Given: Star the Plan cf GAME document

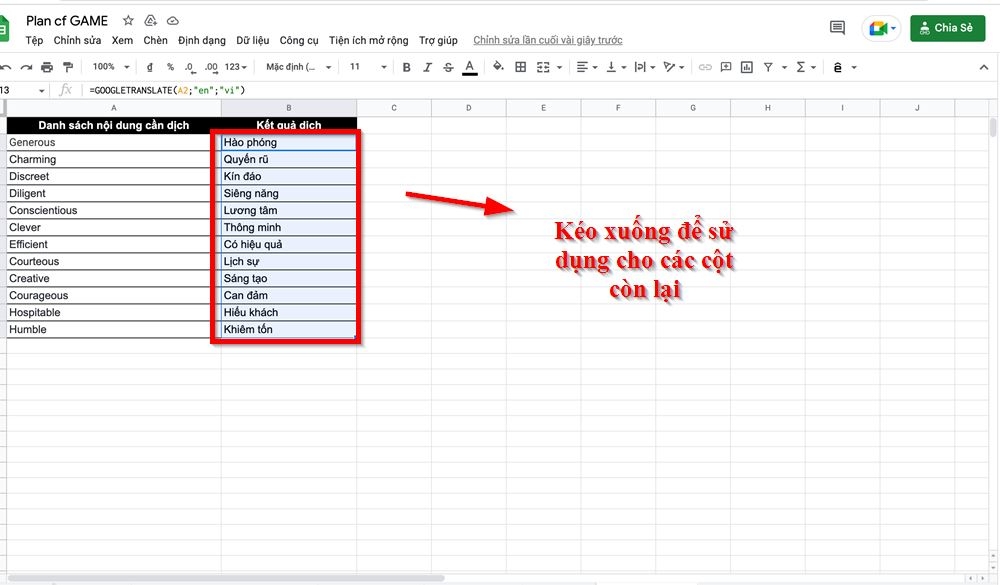Looking at the screenshot, I should pos(128,20).
